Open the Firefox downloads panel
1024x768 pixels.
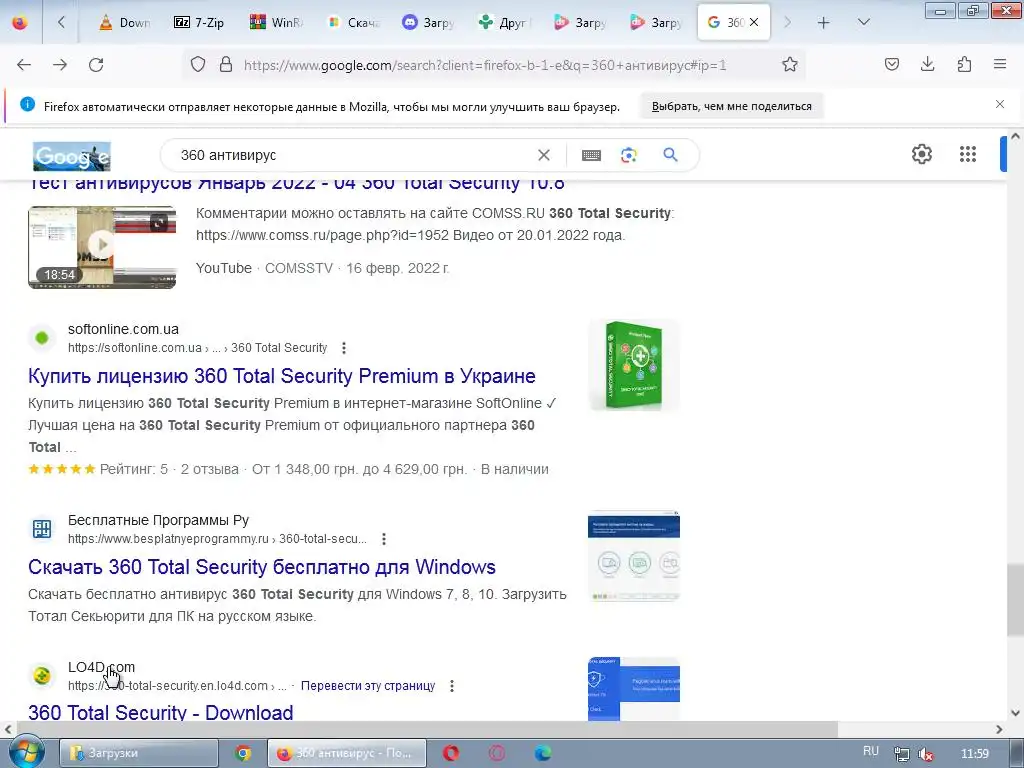(927, 64)
